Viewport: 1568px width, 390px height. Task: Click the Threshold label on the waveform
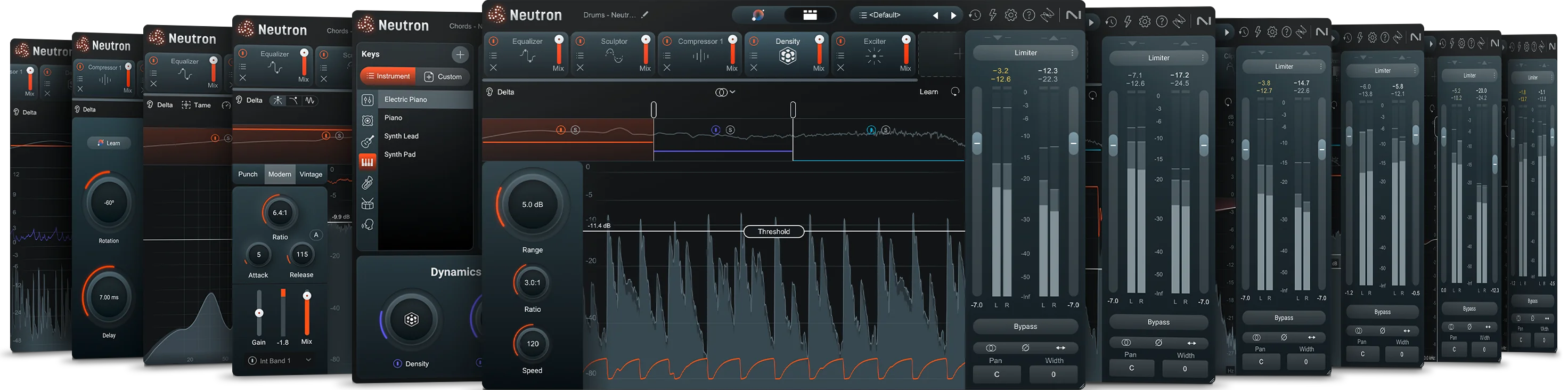[x=774, y=232]
